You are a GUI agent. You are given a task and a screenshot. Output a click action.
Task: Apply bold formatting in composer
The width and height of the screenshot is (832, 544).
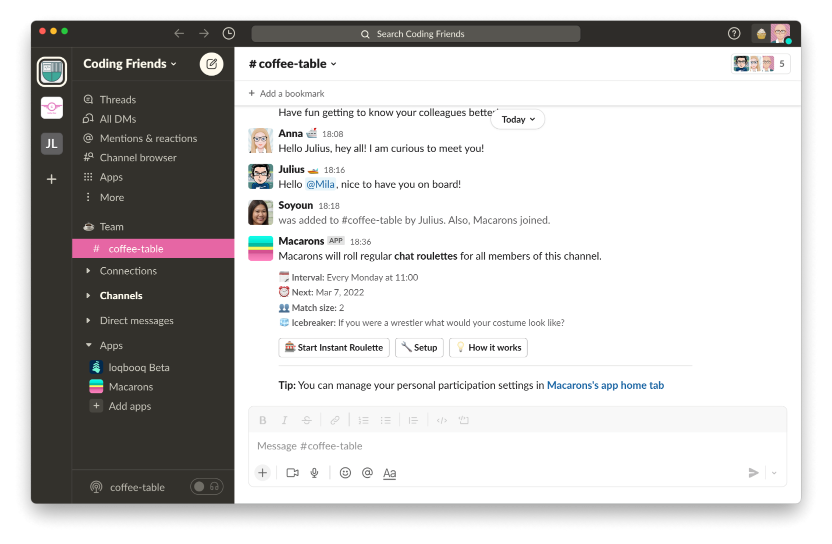click(x=263, y=420)
